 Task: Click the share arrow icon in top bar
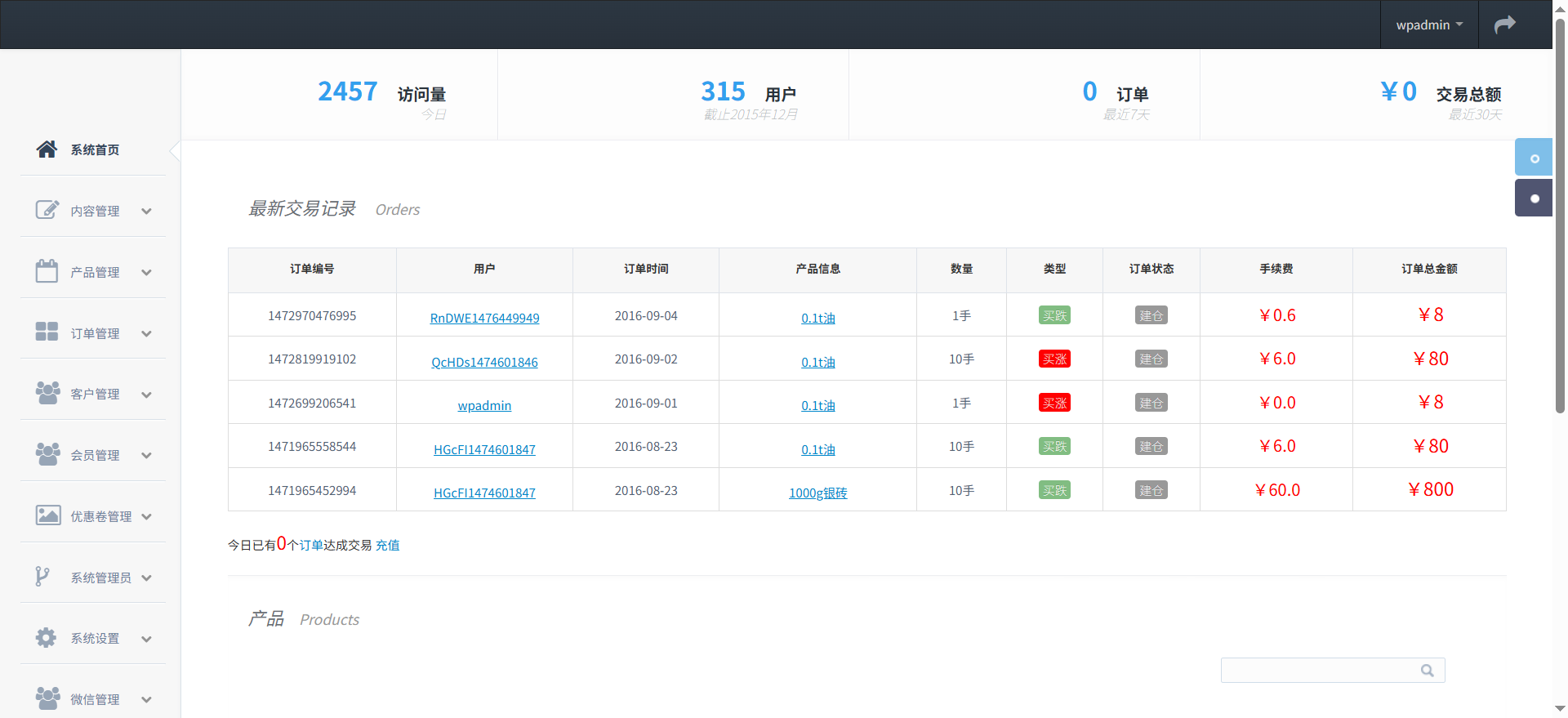coord(1504,25)
